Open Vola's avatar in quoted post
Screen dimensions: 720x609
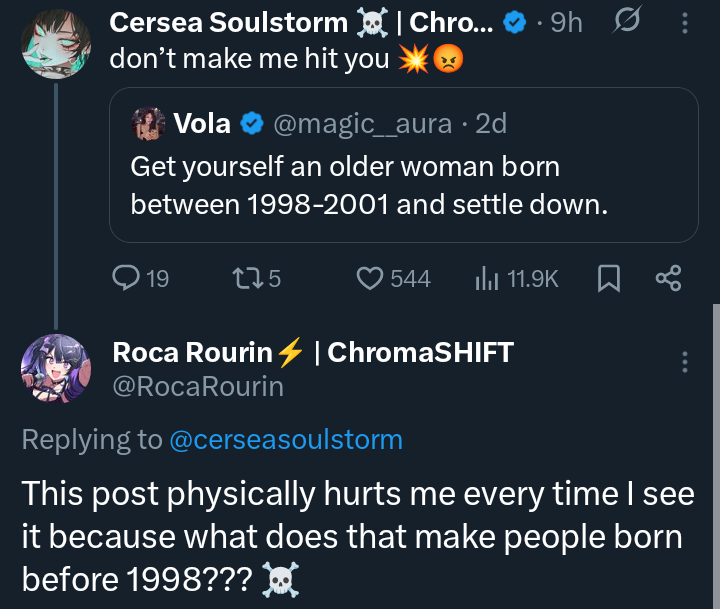pyautogui.click(x=148, y=124)
